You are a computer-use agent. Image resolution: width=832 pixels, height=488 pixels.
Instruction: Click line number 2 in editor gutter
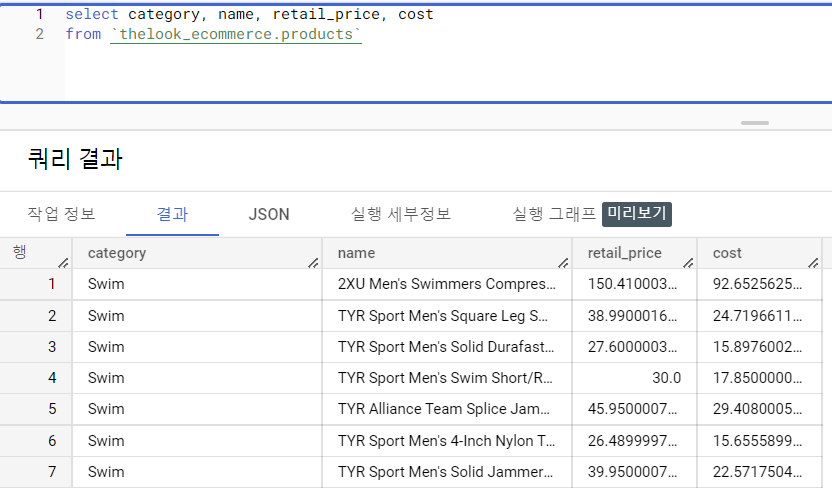click(40, 34)
